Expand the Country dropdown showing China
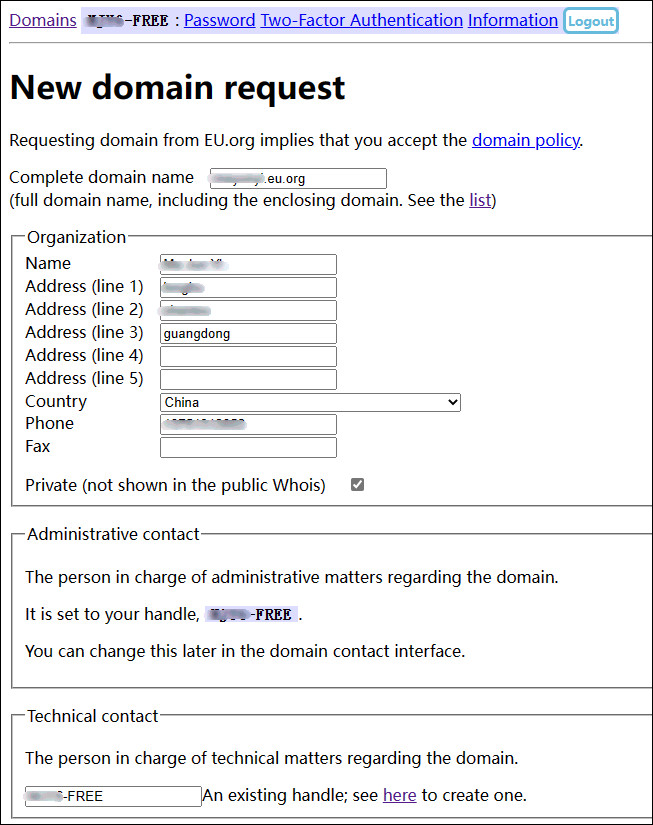 [x=310, y=403]
